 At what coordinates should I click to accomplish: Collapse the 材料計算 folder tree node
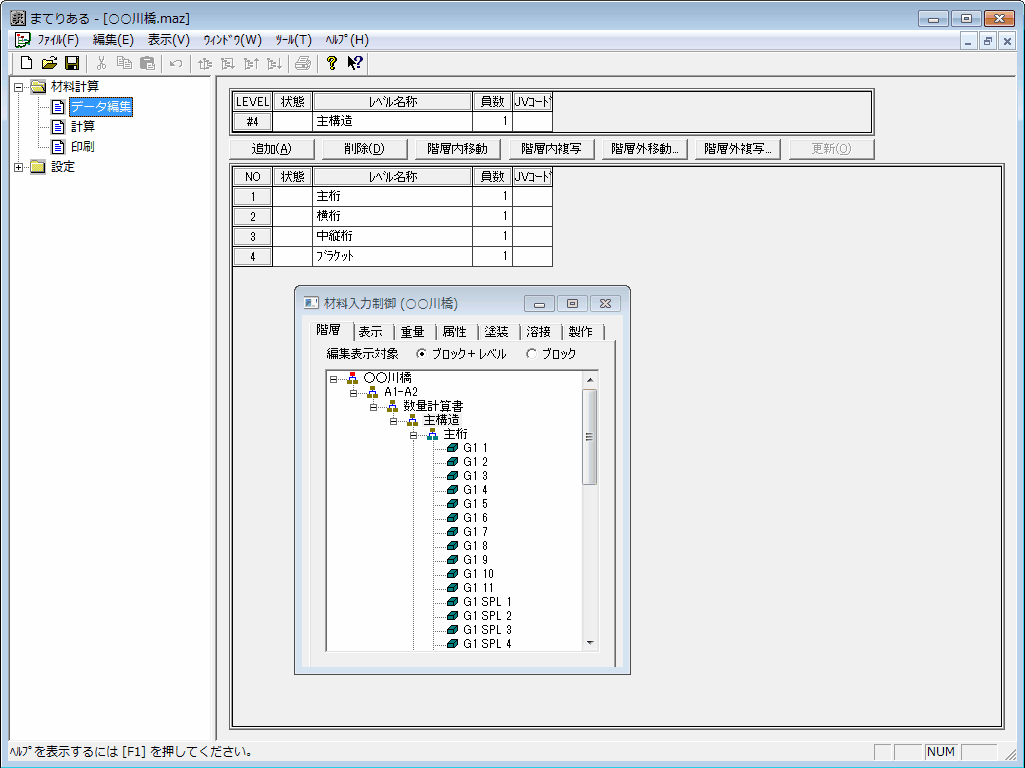click(x=19, y=87)
